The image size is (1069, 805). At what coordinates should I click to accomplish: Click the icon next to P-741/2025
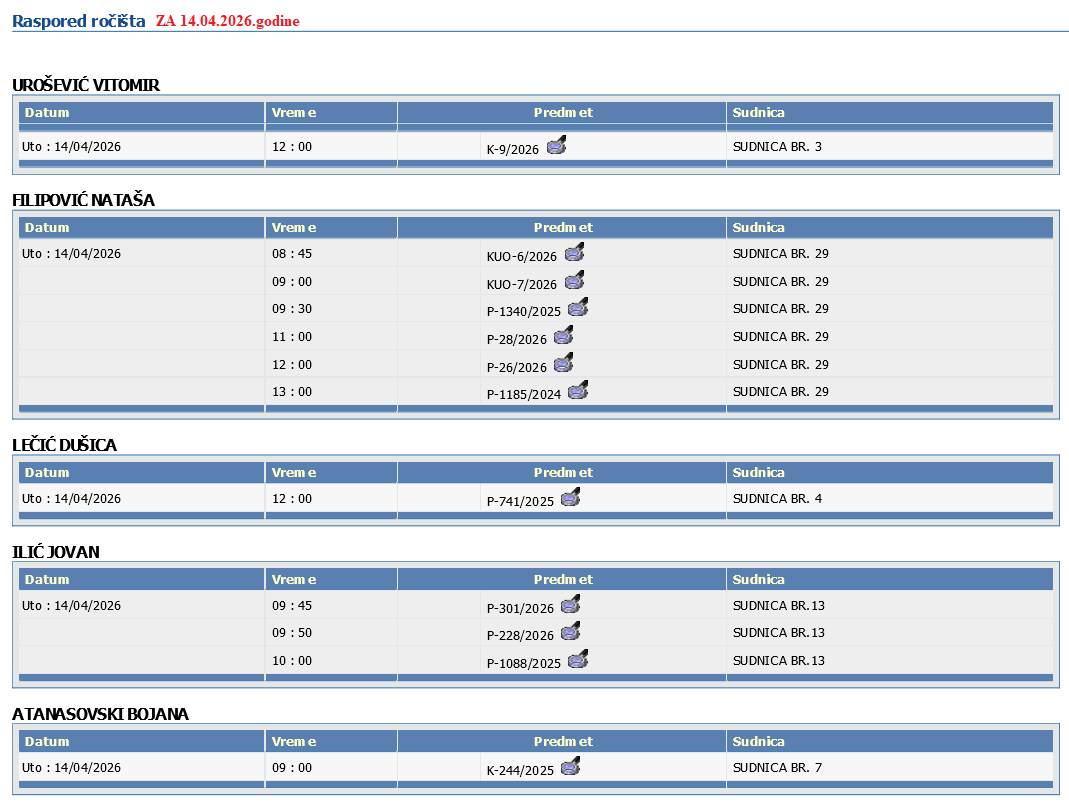pyautogui.click(x=570, y=498)
